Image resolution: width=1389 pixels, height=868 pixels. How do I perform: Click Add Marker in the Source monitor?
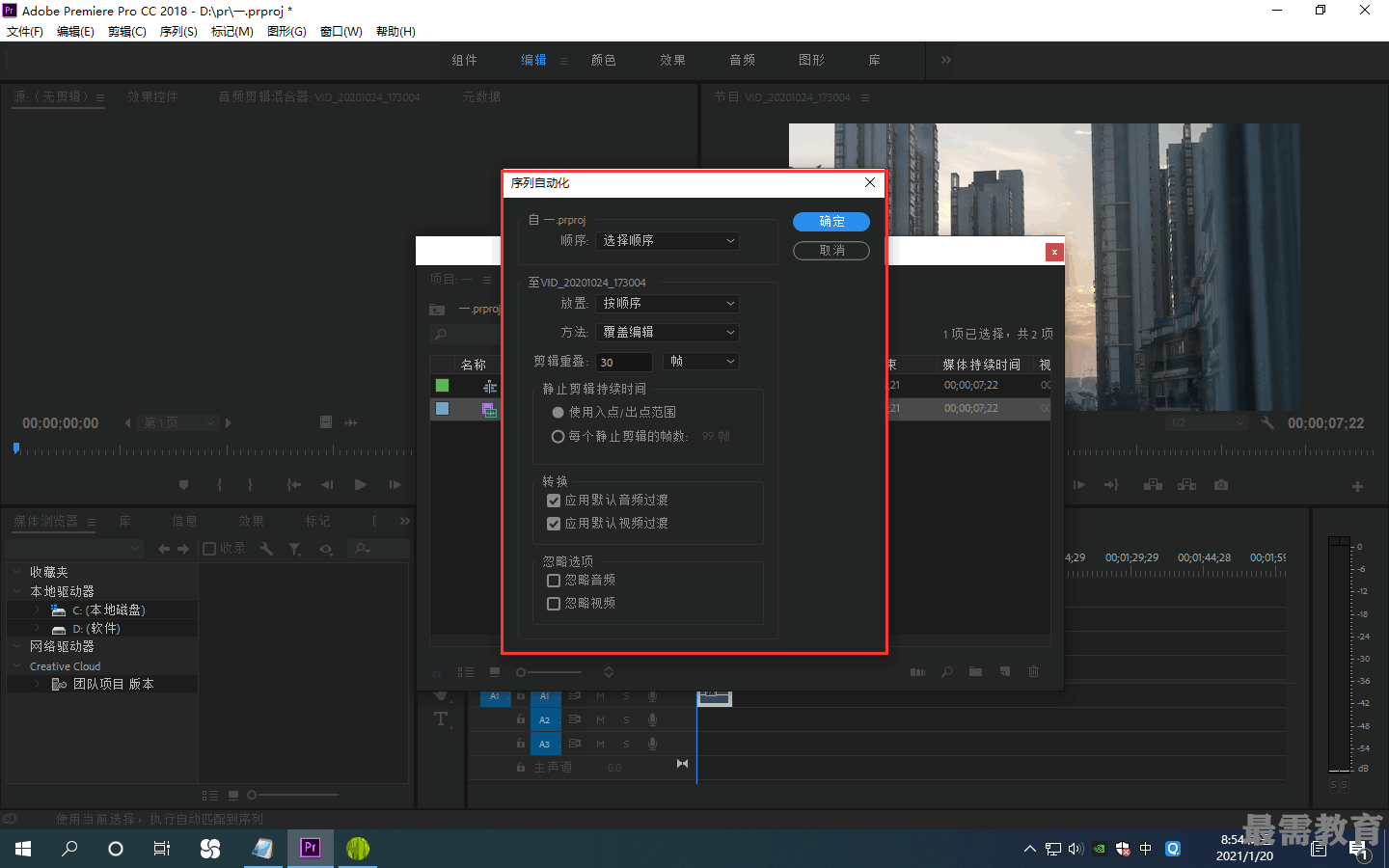tap(183, 484)
